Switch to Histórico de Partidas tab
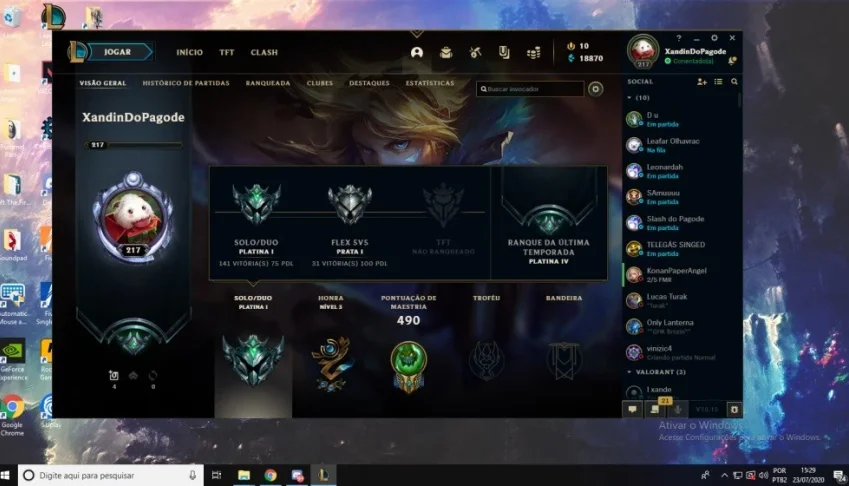Viewport: 849px width, 486px height. pos(186,83)
